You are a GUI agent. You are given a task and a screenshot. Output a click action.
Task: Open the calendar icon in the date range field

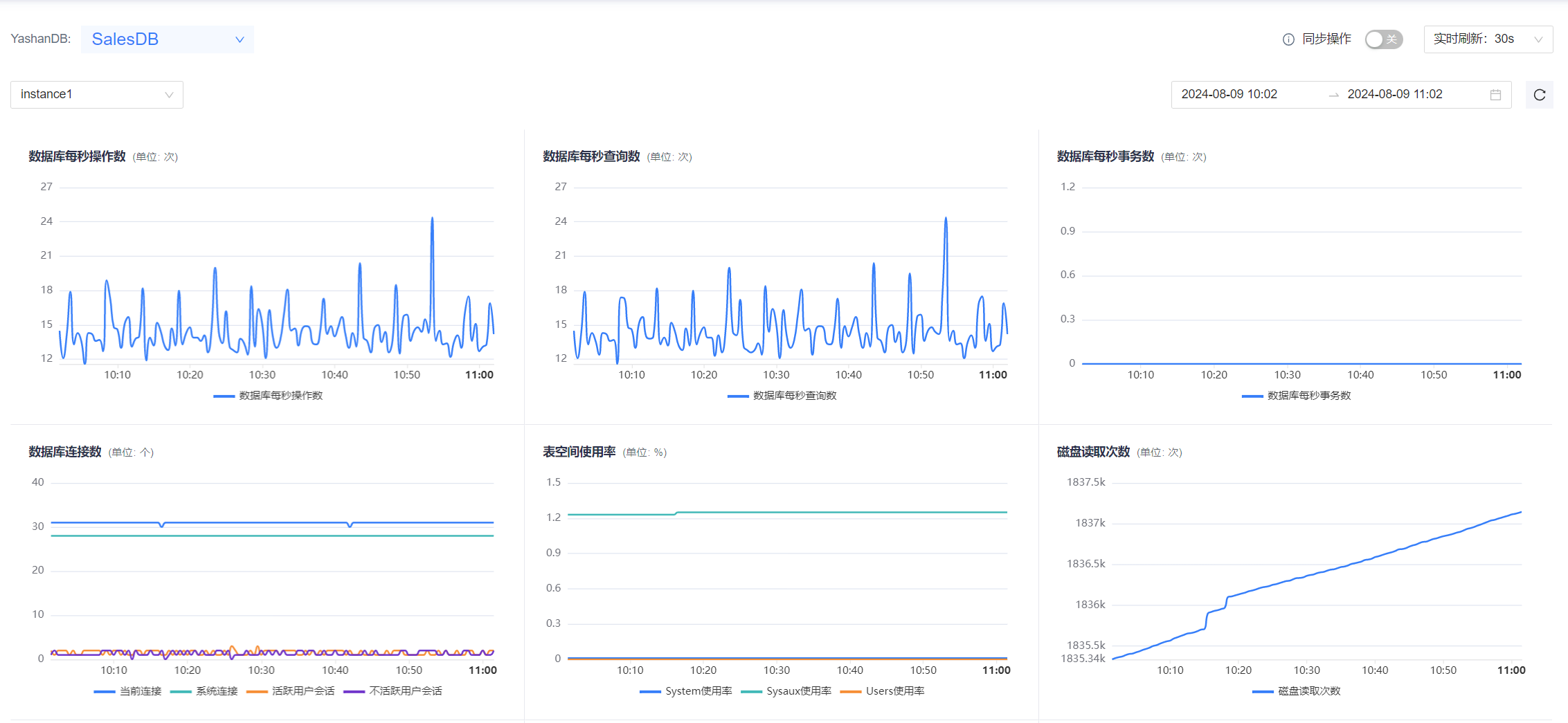(1495, 94)
